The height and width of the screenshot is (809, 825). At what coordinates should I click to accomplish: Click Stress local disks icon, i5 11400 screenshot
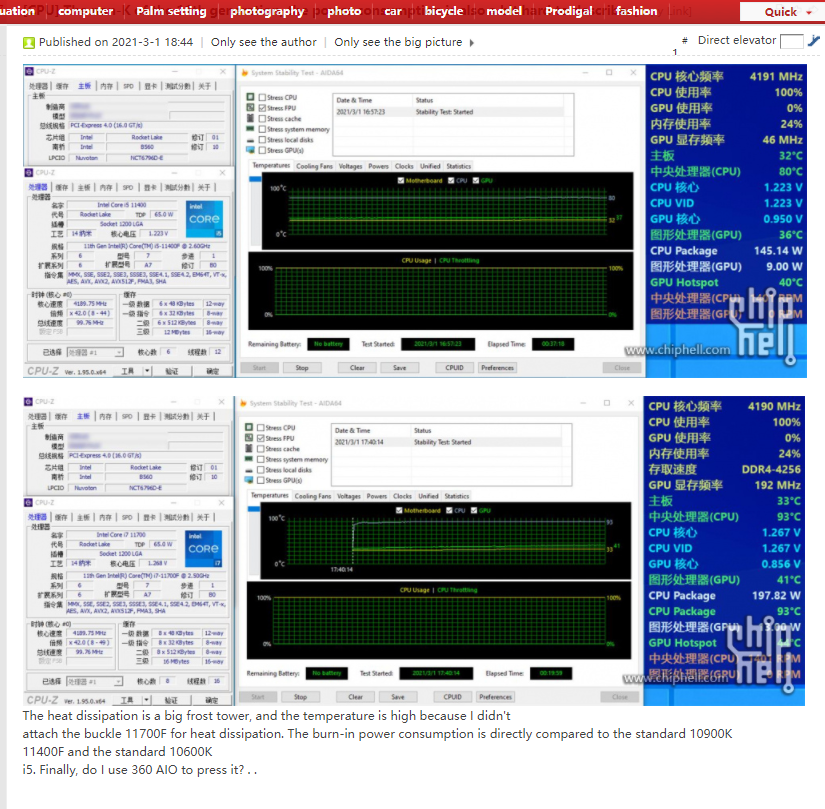coord(250,140)
